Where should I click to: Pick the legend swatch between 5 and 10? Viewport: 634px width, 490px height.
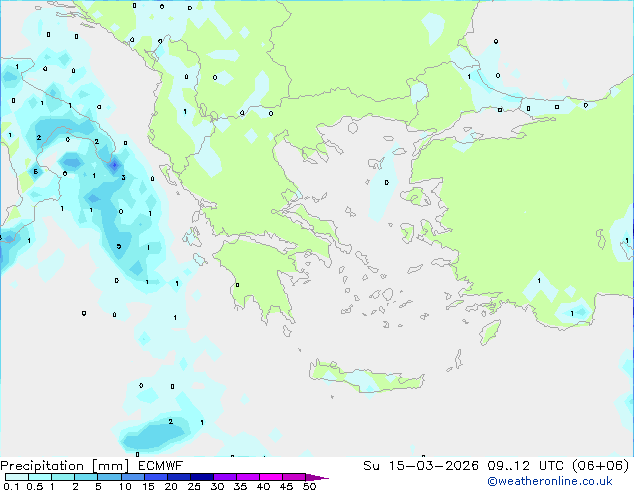109,477
